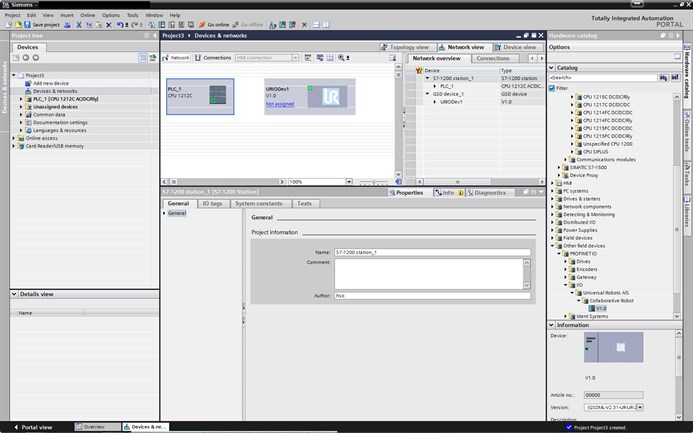693x433 pixels.
Task: Expand the Communications modules catalog folder
Action: tap(566, 160)
